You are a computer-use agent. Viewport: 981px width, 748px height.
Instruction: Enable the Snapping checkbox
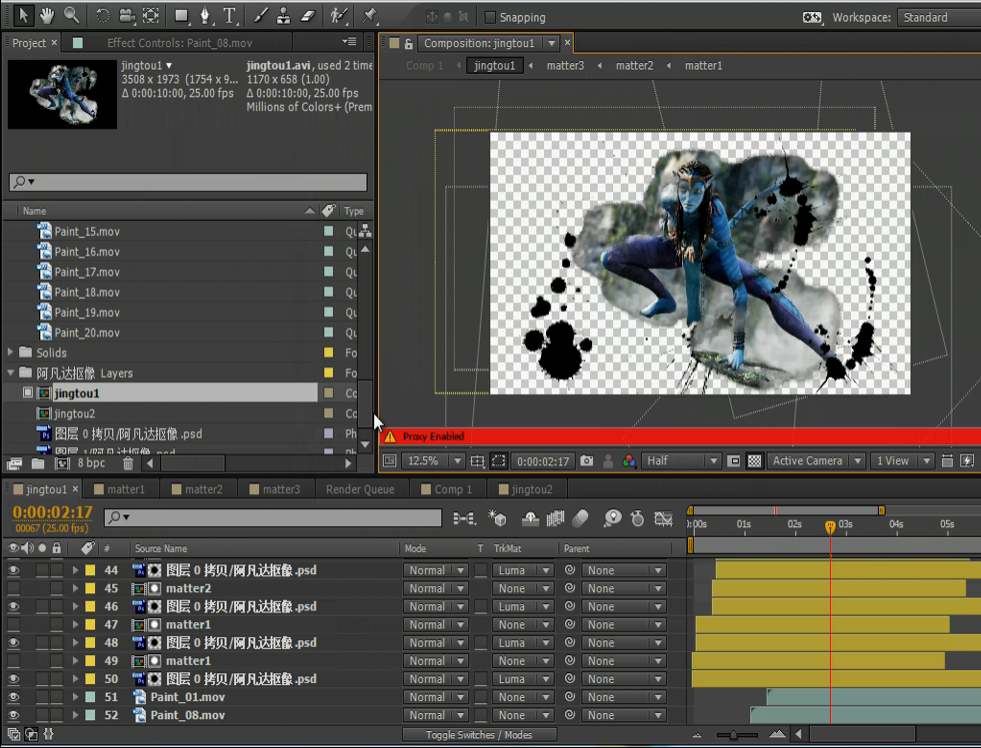coord(490,18)
